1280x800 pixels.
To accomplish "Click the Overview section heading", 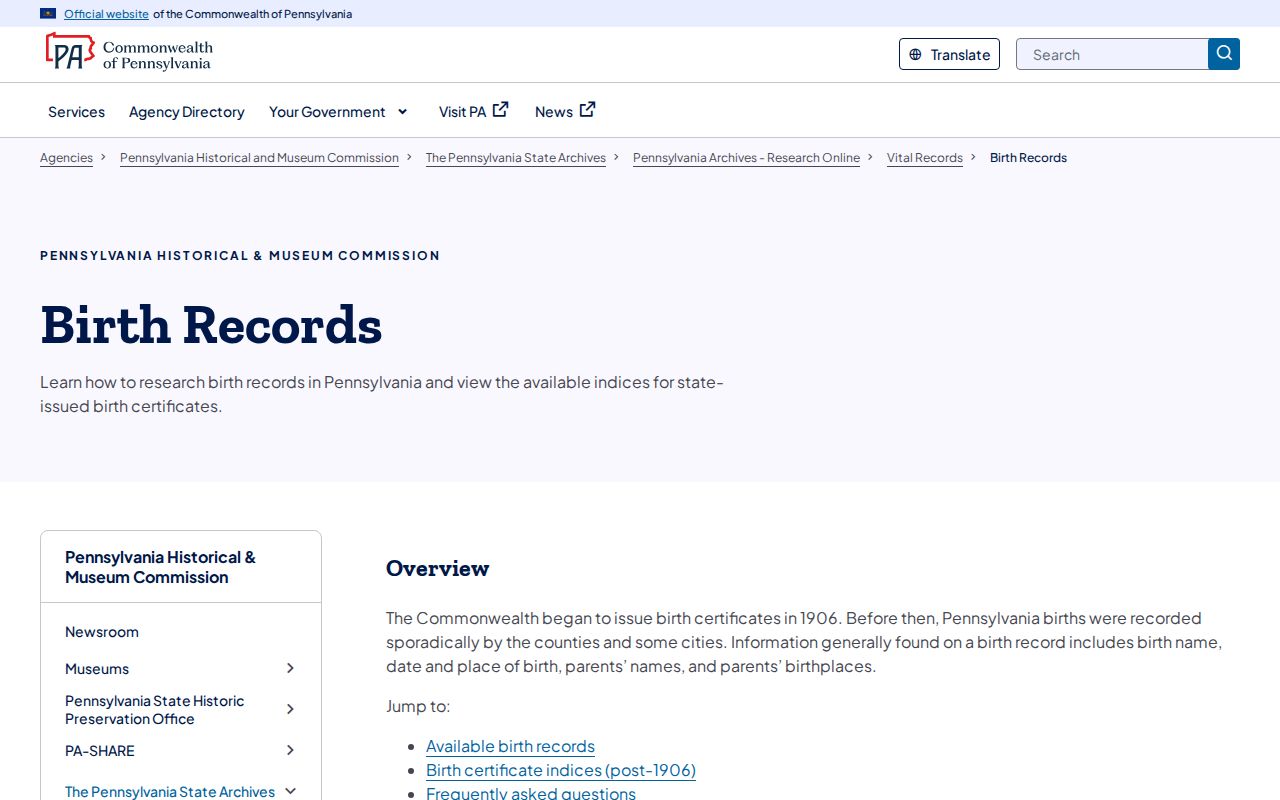I will 438,568.
